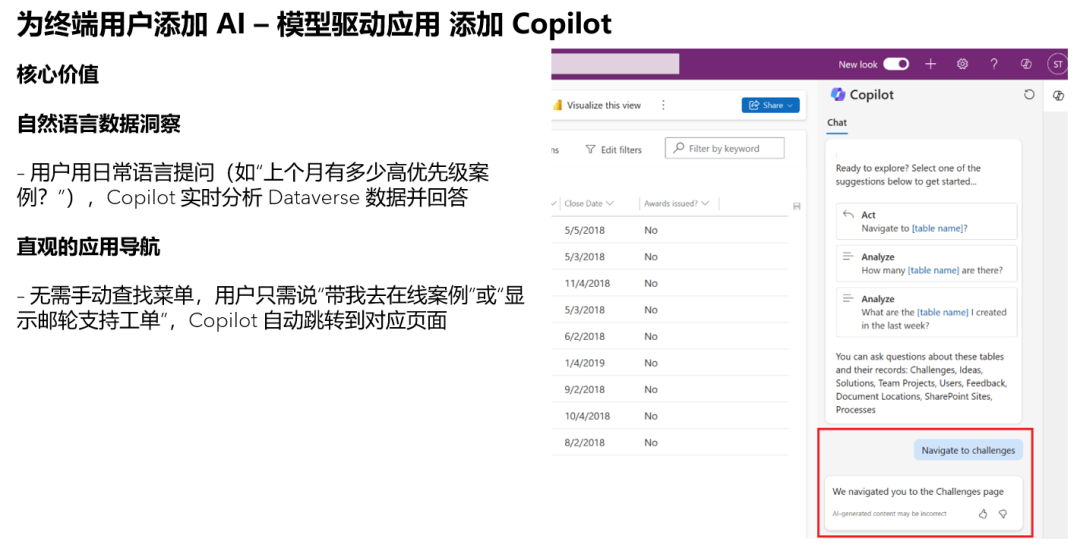Click Edit filters

click(621, 149)
